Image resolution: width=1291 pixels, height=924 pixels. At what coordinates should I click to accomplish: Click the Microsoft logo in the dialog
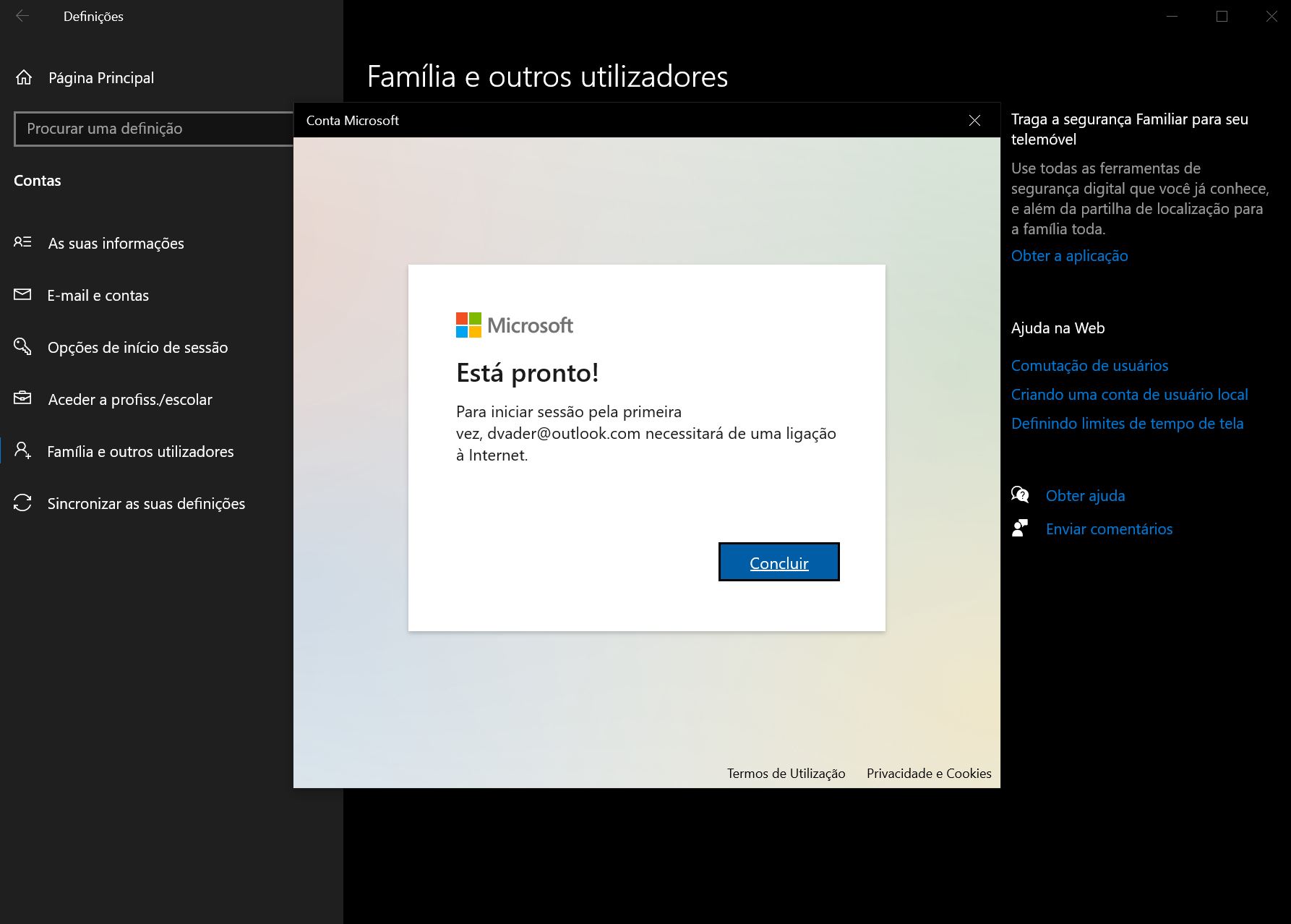[x=514, y=325]
